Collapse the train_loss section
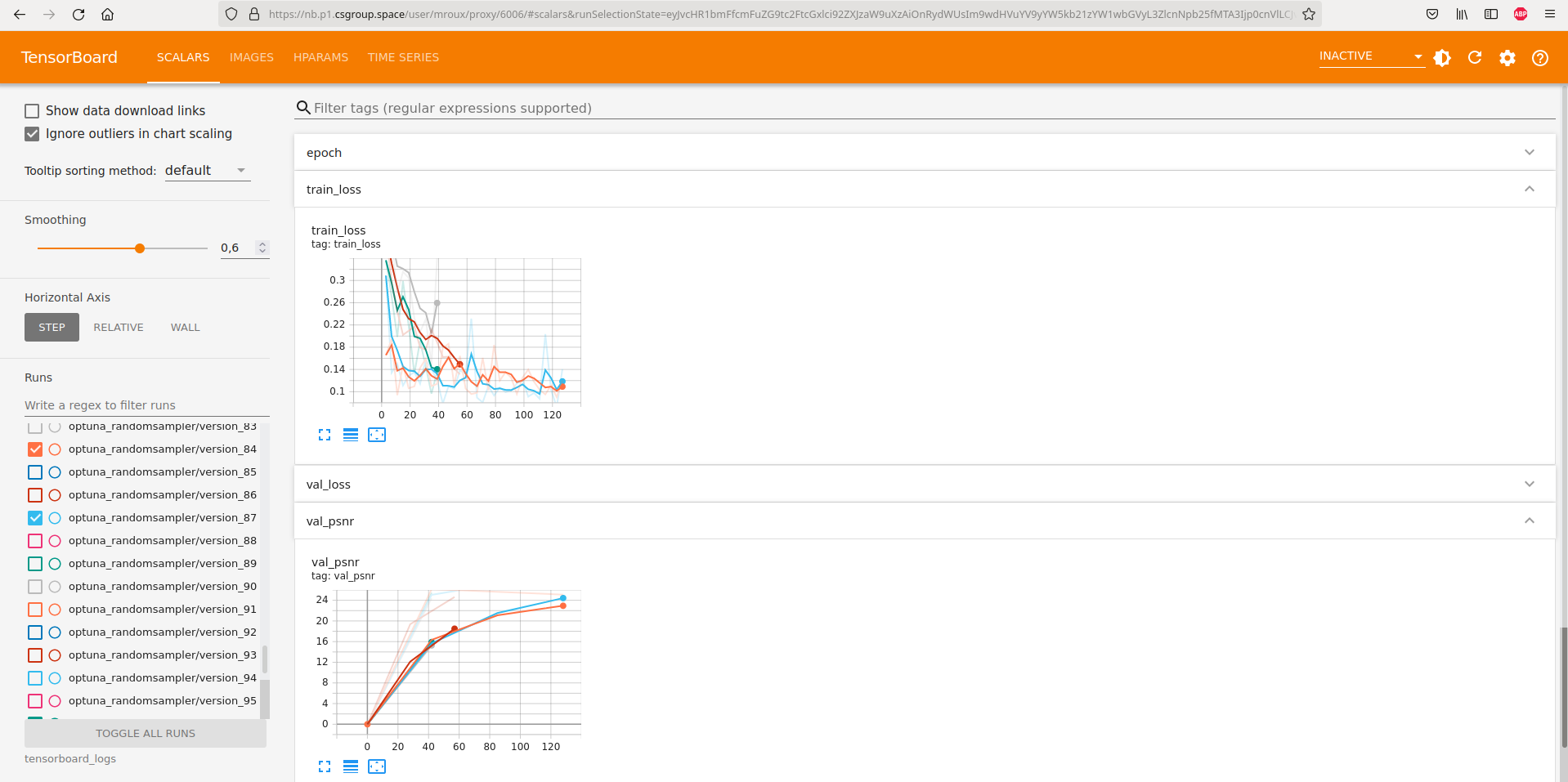Image resolution: width=1568 pixels, height=782 pixels. (924, 190)
